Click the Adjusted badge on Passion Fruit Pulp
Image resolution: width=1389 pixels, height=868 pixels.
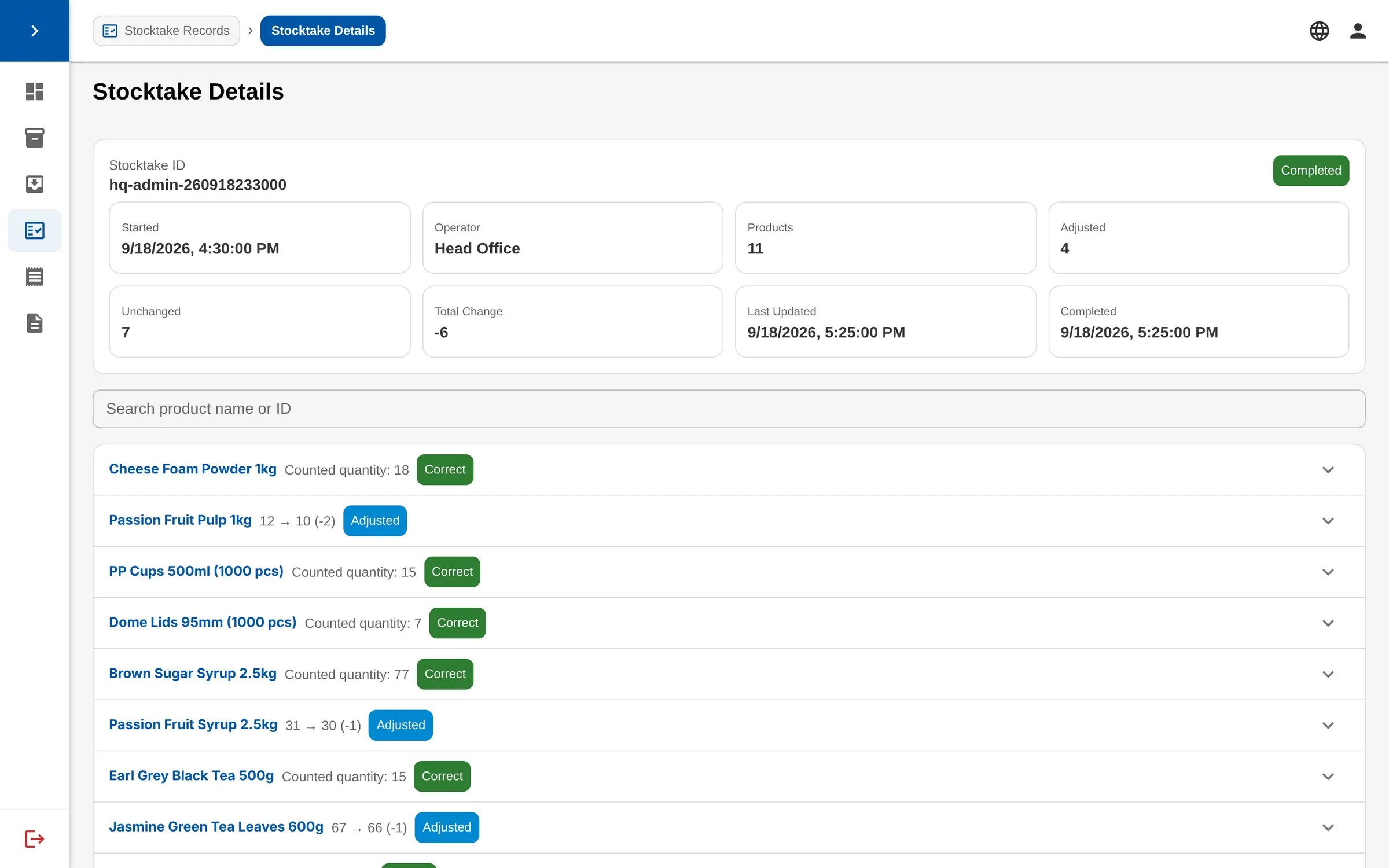click(x=374, y=521)
